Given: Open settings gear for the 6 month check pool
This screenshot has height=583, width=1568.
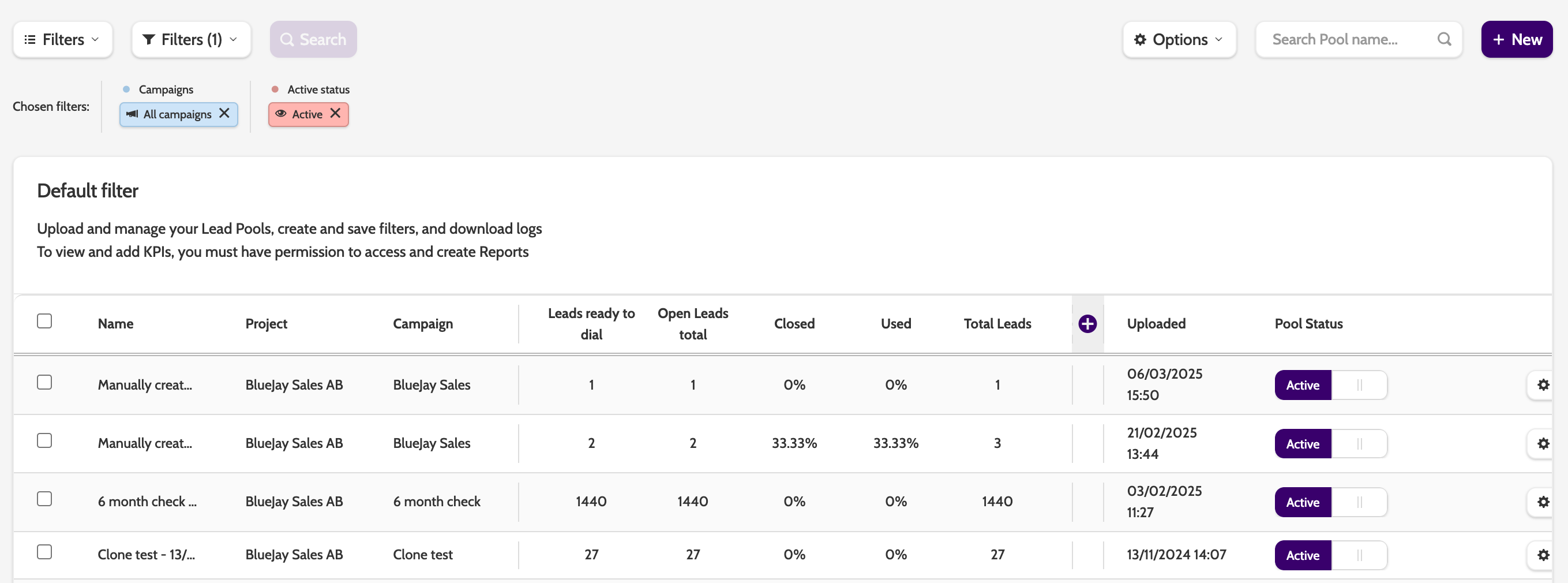Looking at the screenshot, I should click(x=1543, y=502).
